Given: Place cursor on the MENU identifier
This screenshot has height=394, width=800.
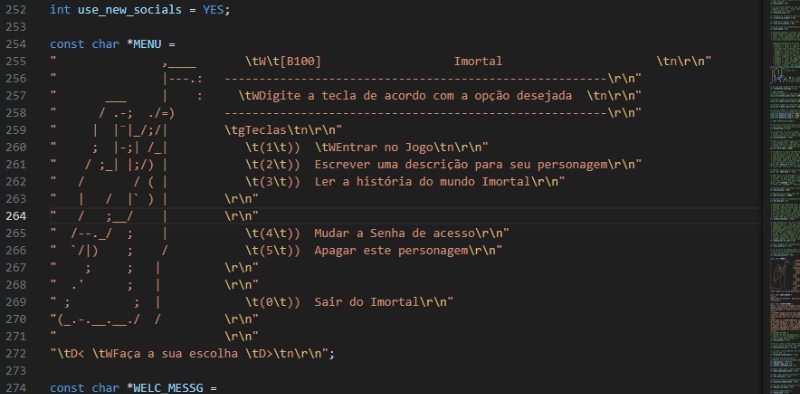Looking at the screenshot, I should point(147,44).
